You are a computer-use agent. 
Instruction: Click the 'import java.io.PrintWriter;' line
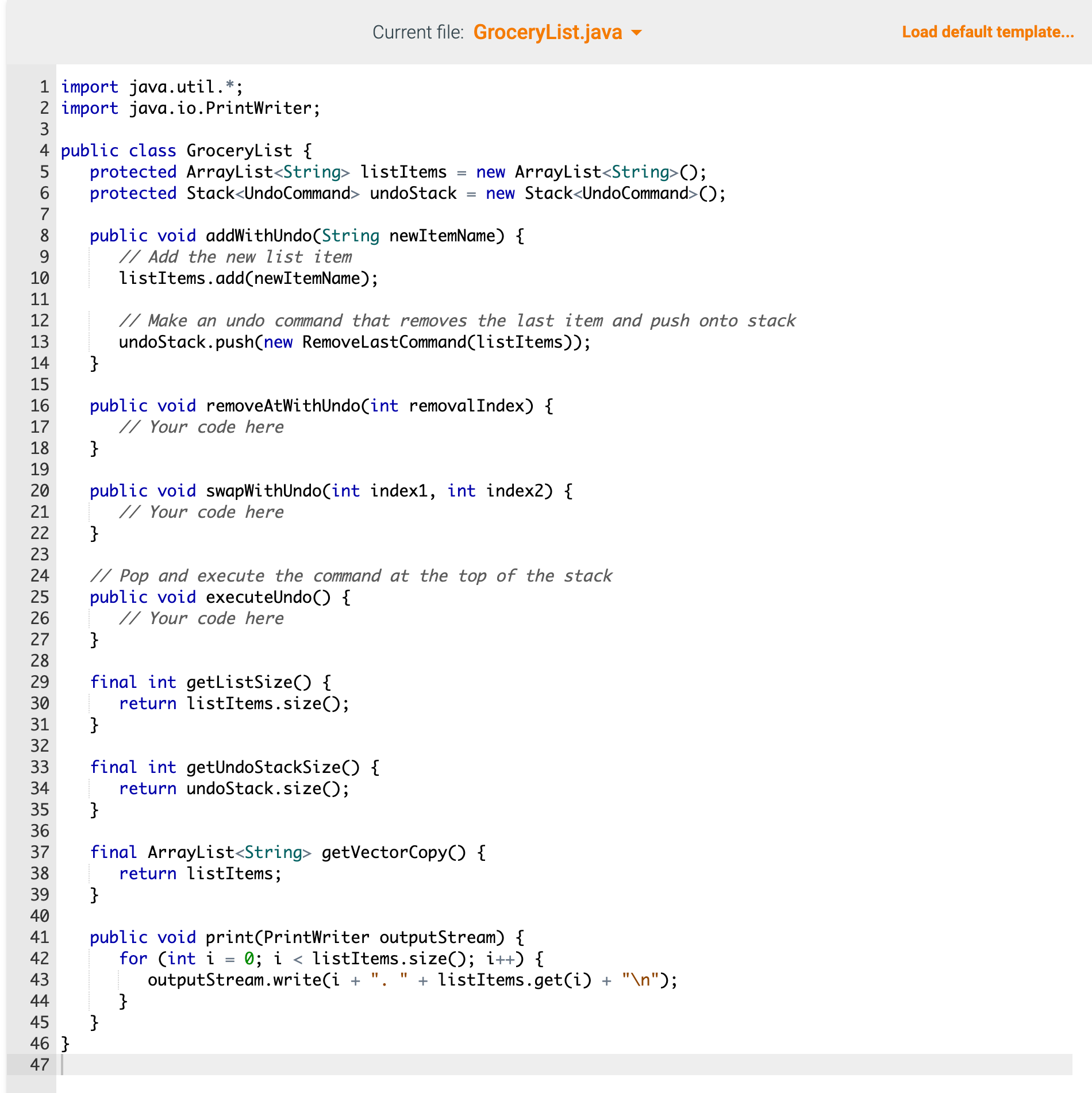click(x=190, y=108)
